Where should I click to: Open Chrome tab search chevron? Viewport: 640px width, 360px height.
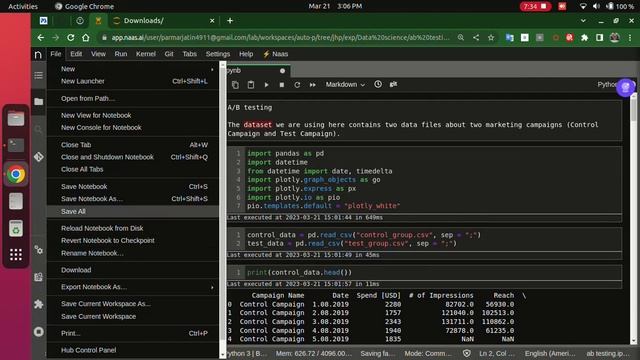(583, 20)
